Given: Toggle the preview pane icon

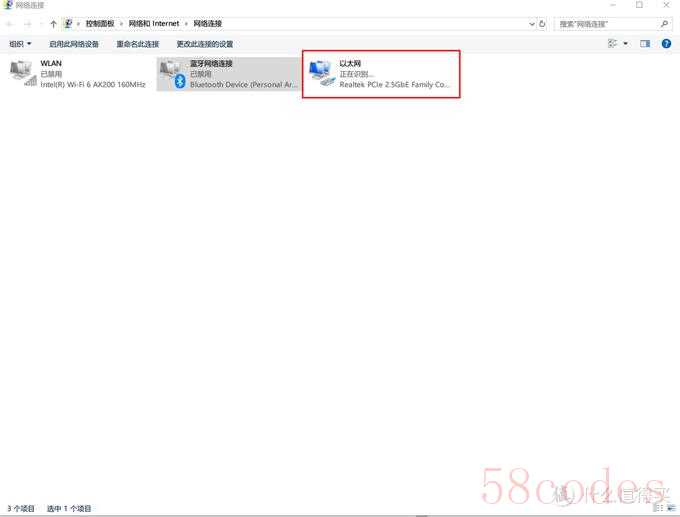Looking at the screenshot, I should pyautogui.click(x=645, y=43).
